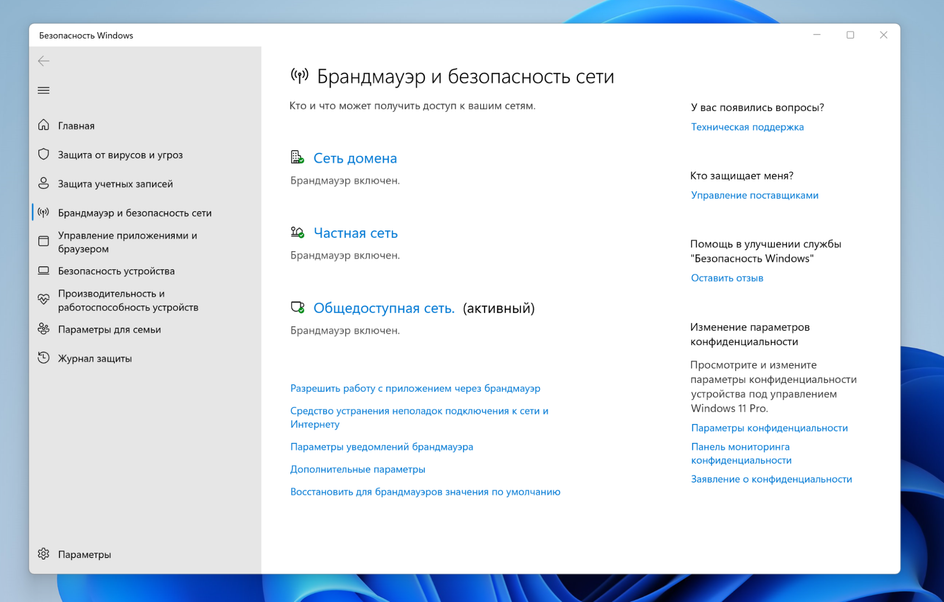Click the Брандмауэр и безопасность сети page heading
944x602 pixels.
click(465, 76)
